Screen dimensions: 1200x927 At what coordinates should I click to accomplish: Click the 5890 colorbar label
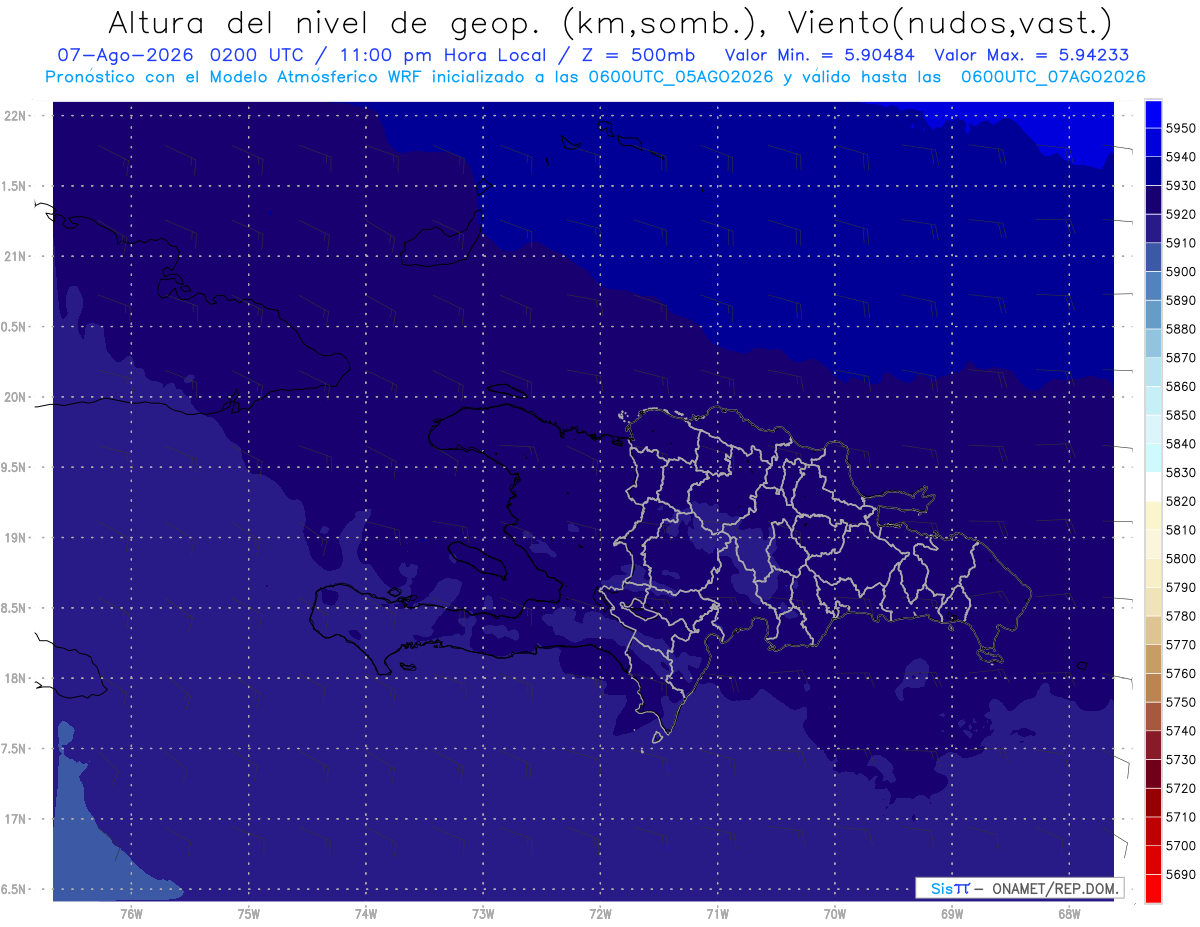click(1181, 300)
